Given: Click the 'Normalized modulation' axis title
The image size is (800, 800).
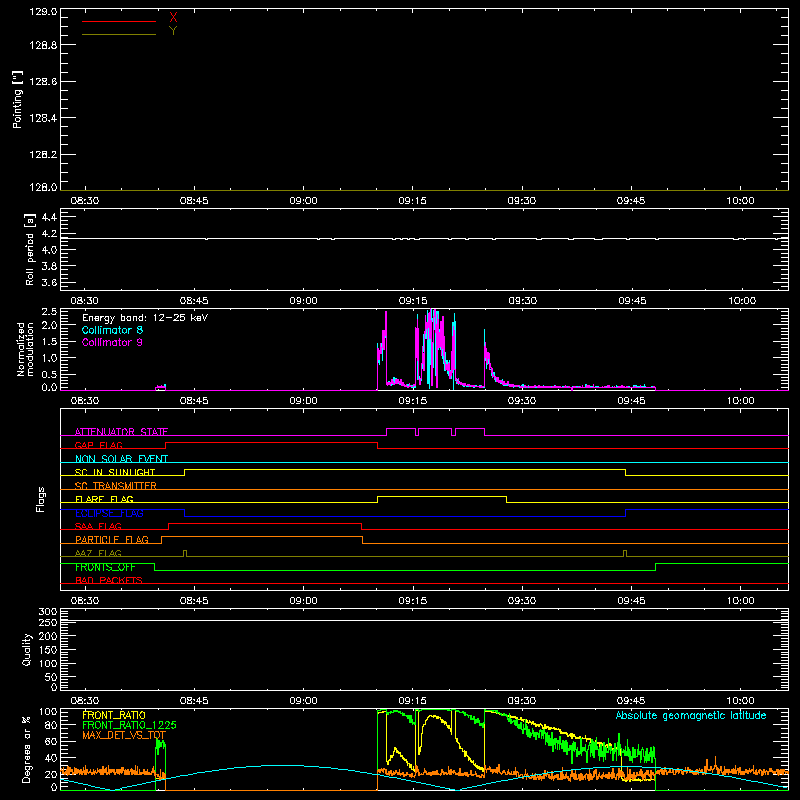Looking at the screenshot, I should click(x=25, y=349).
